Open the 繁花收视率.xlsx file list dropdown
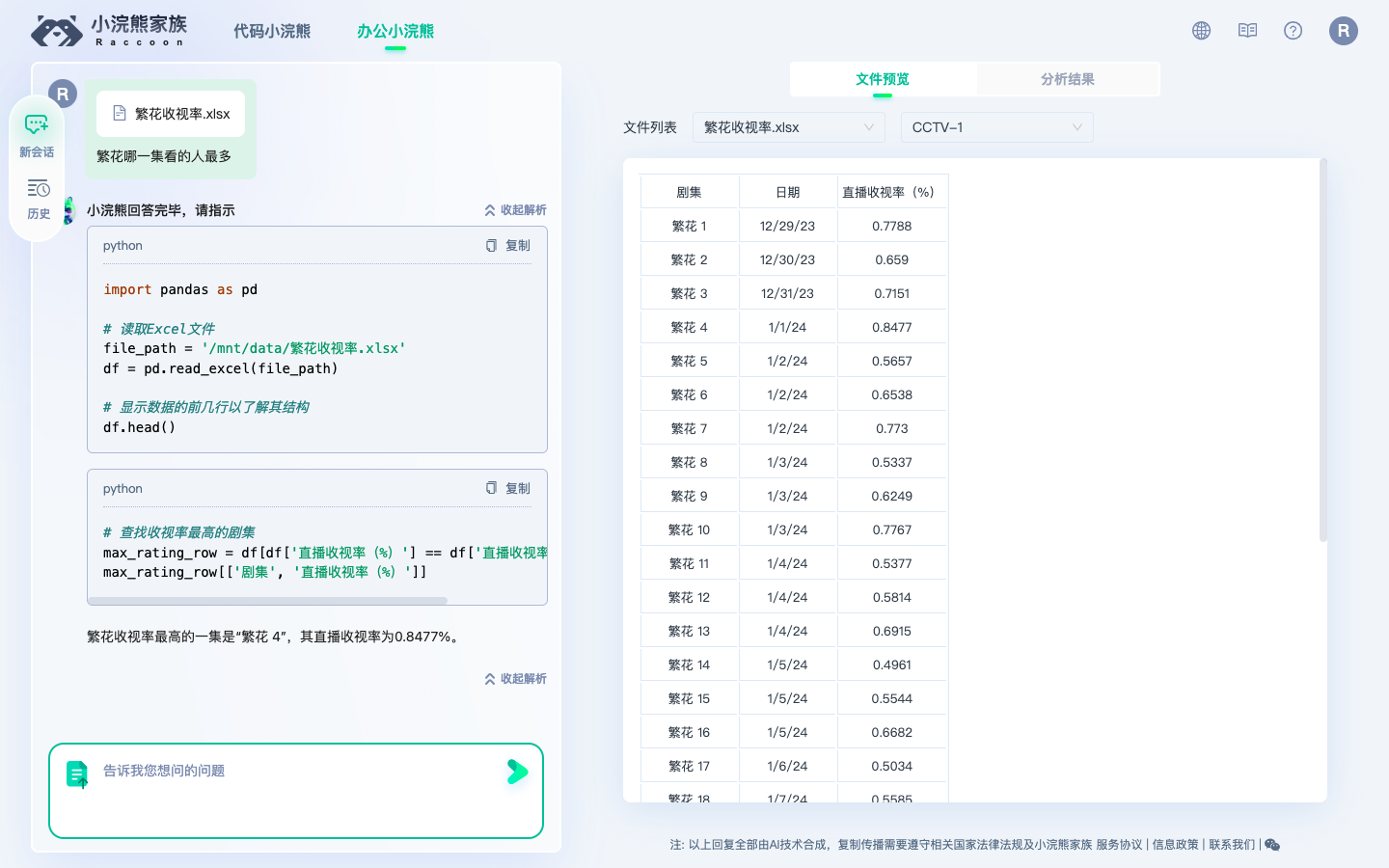 [x=789, y=126]
